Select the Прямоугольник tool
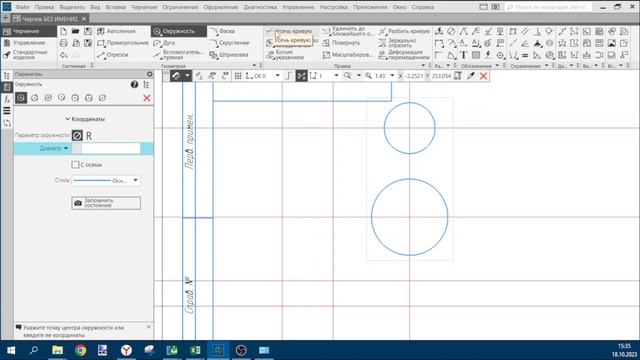Viewport: 640px width, 360px height. click(x=123, y=43)
